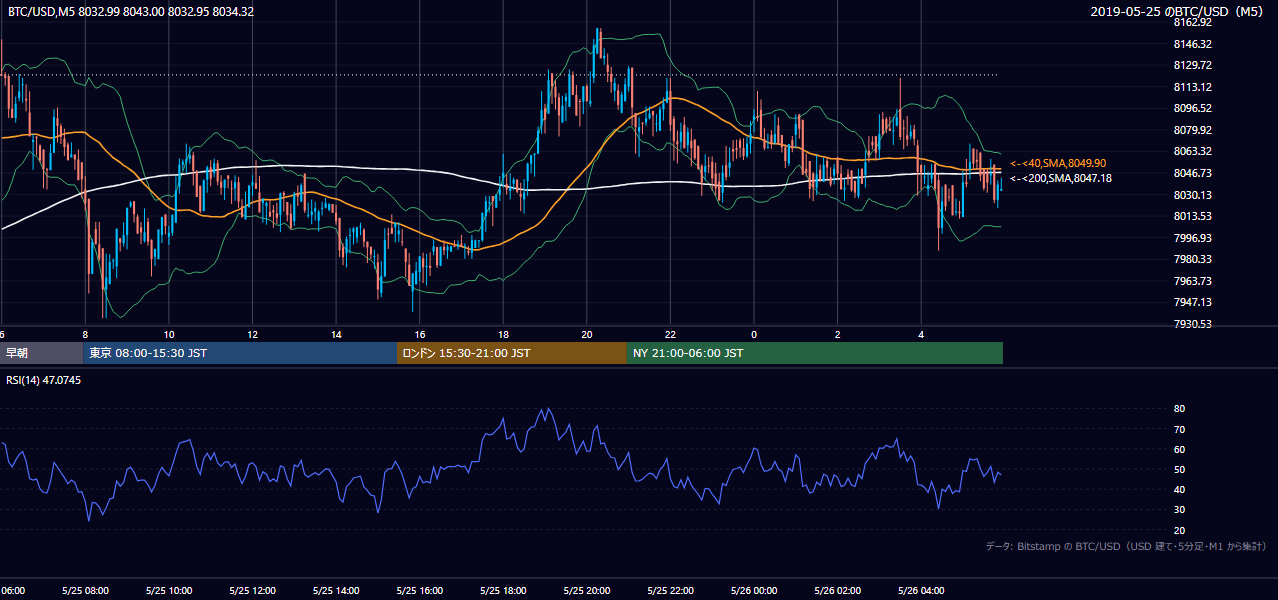Click the Bitstamp data source credit text
The image size is (1278, 600).
pos(1126,546)
